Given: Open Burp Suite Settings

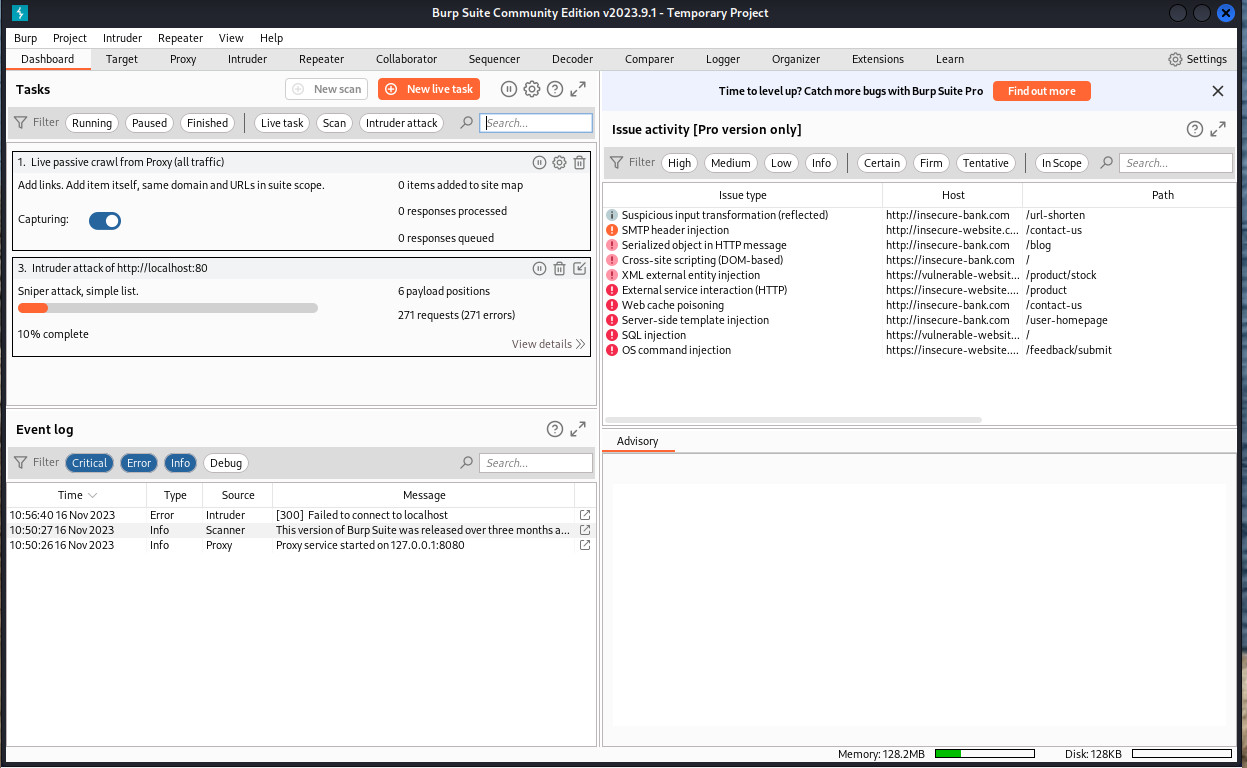Looking at the screenshot, I should point(1197,59).
